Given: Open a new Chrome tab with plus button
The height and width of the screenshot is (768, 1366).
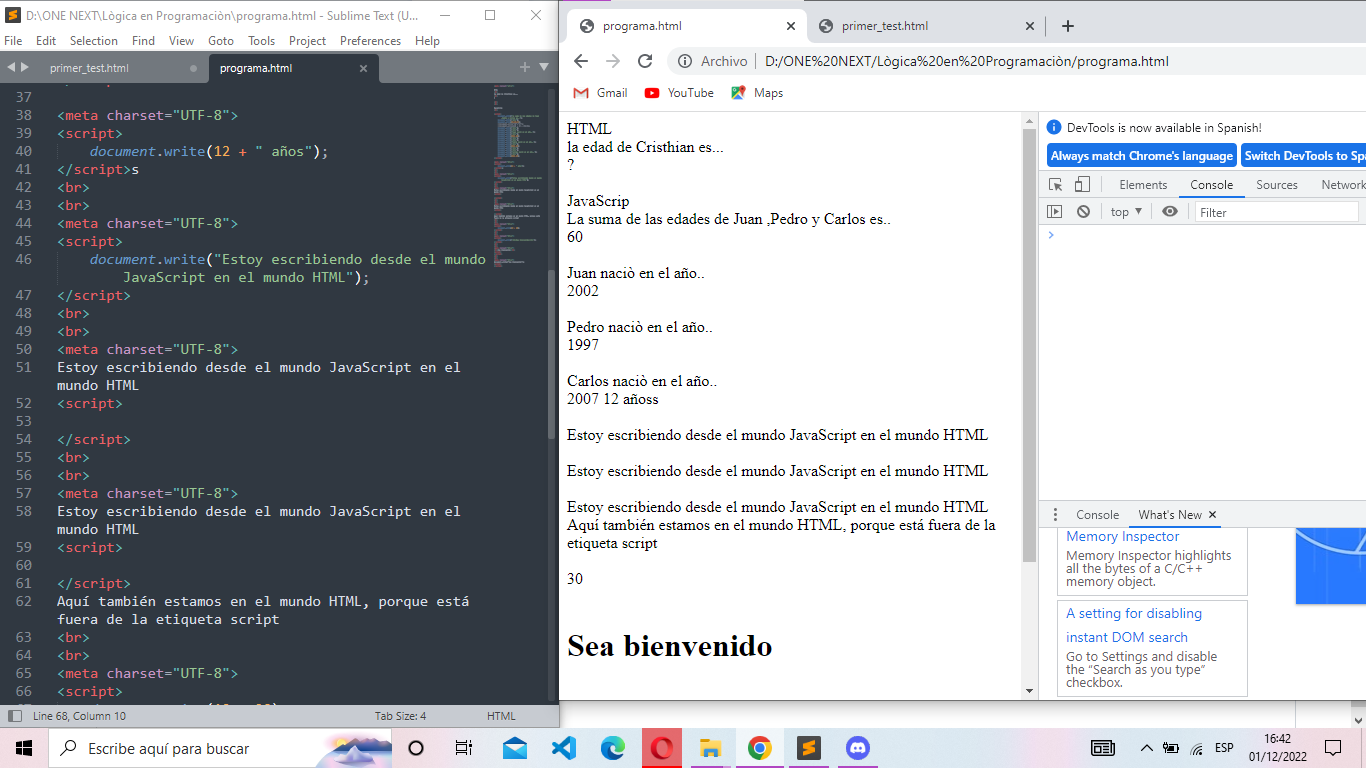Looking at the screenshot, I should pos(1067,26).
